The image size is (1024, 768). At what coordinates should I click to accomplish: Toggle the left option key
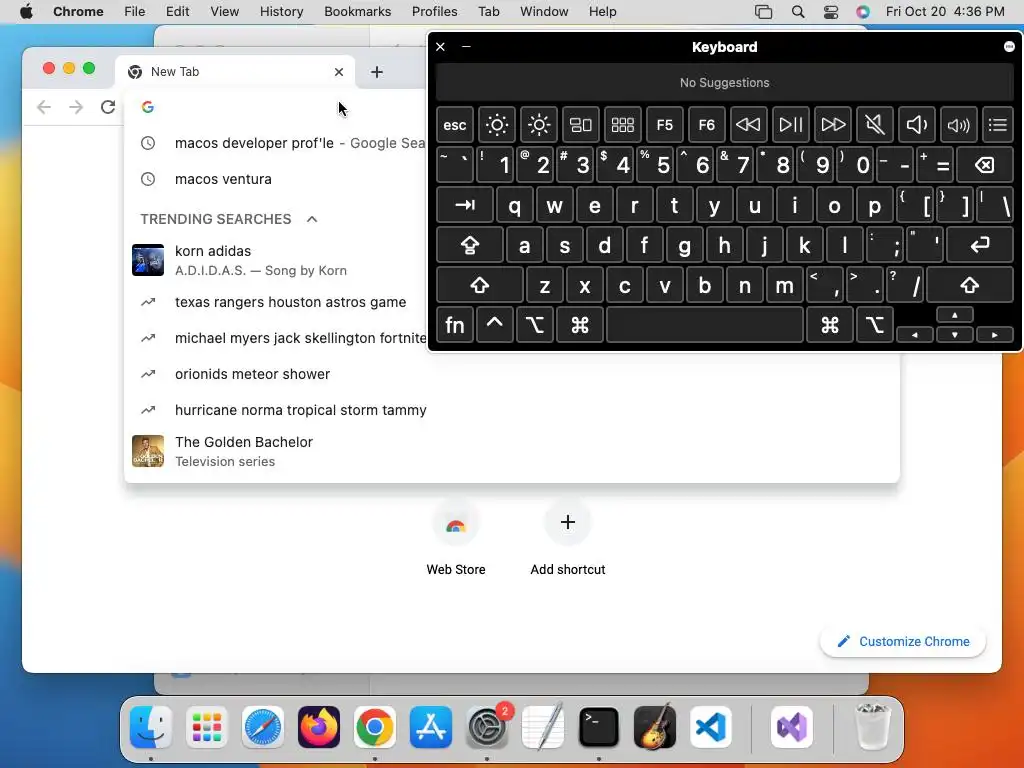535,325
